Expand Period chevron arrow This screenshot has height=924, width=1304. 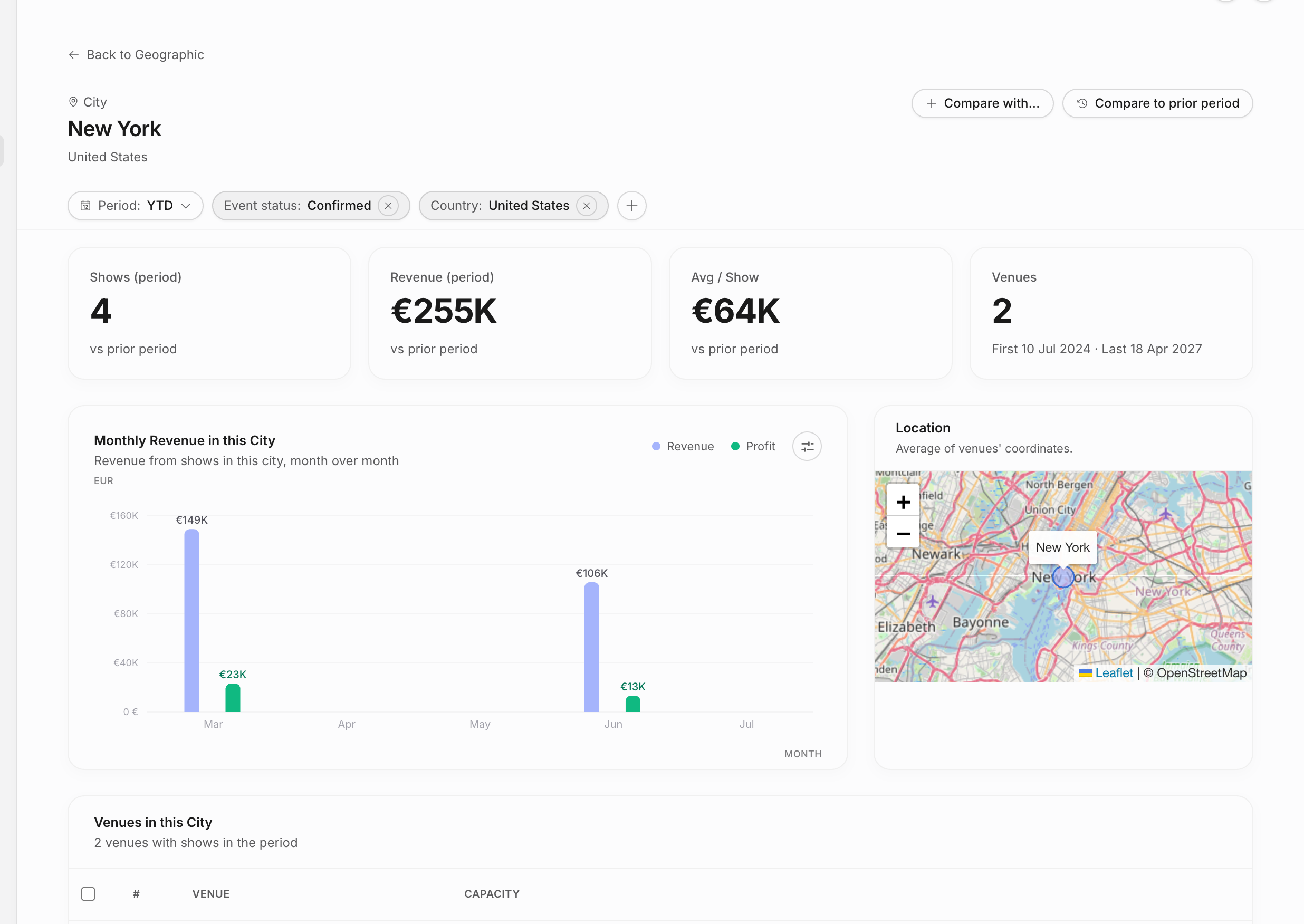pyautogui.click(x=186, y=205)
